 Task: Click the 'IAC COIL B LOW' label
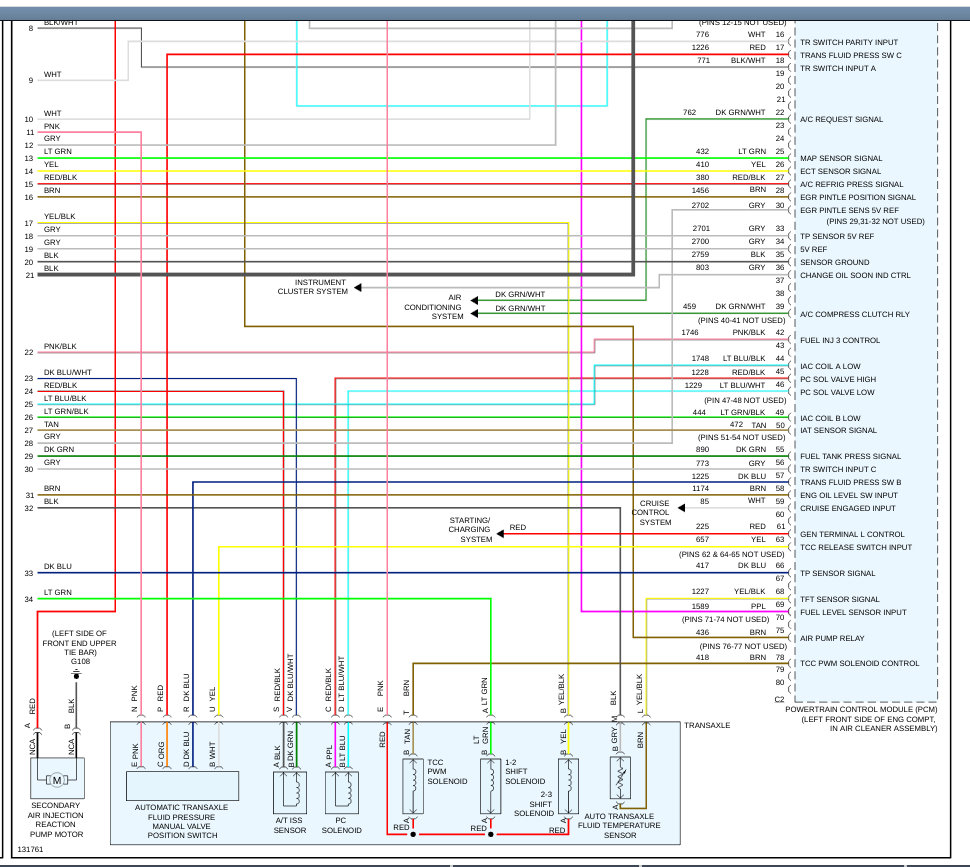pos(830,418)
